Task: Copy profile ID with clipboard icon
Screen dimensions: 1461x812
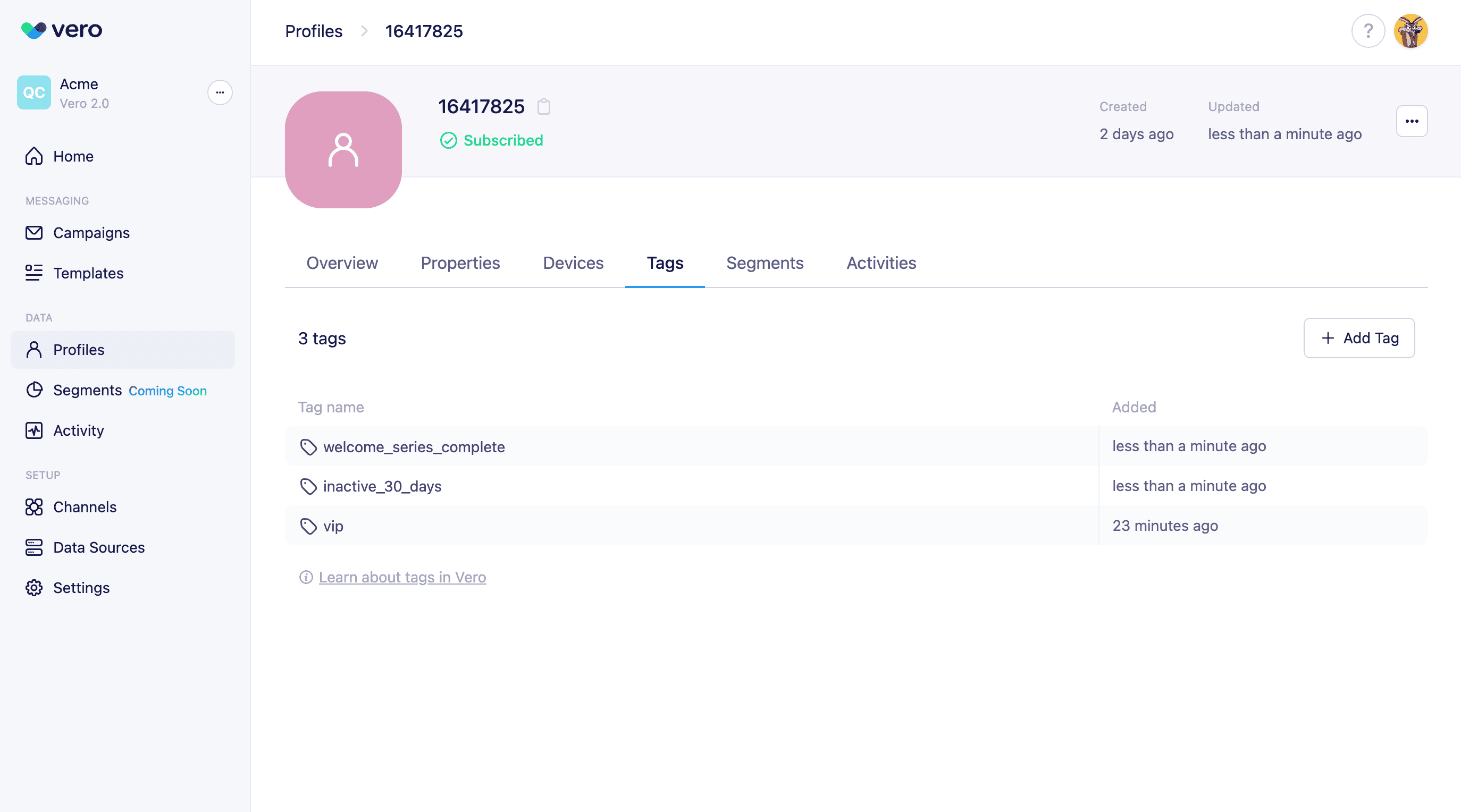Action: point(543,107)
